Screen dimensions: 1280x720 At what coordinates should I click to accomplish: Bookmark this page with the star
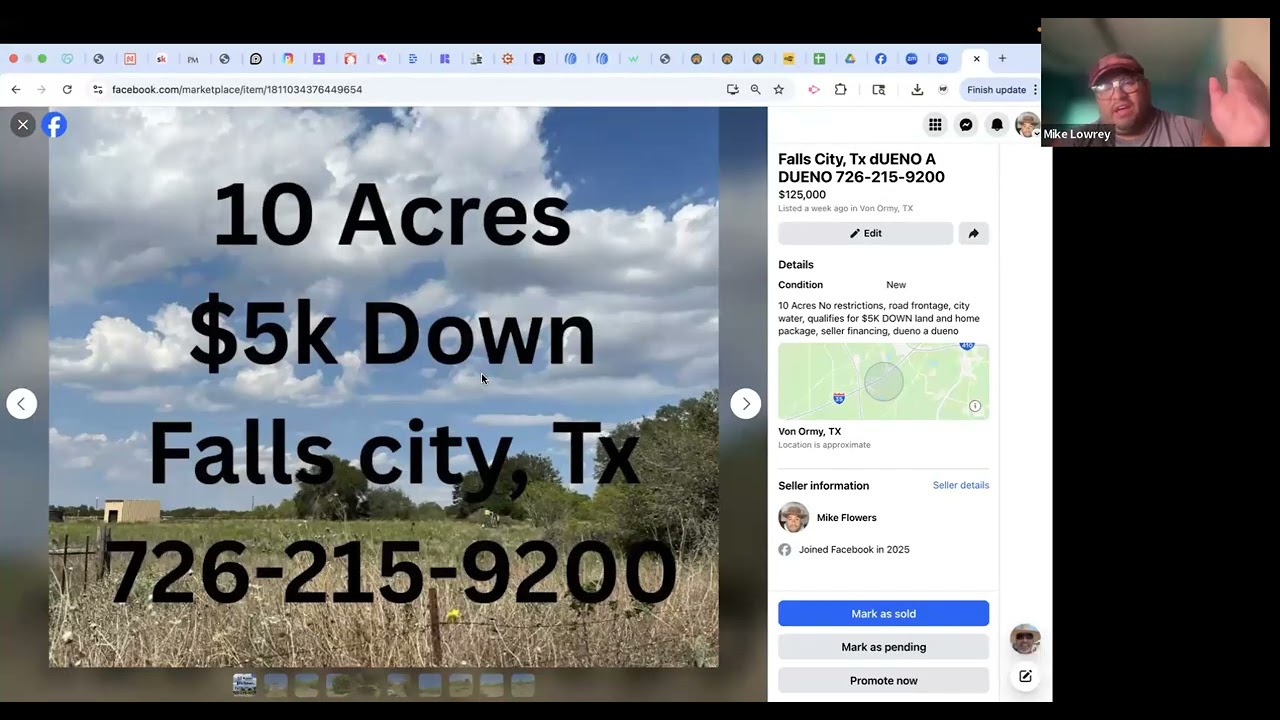point(778,89)
